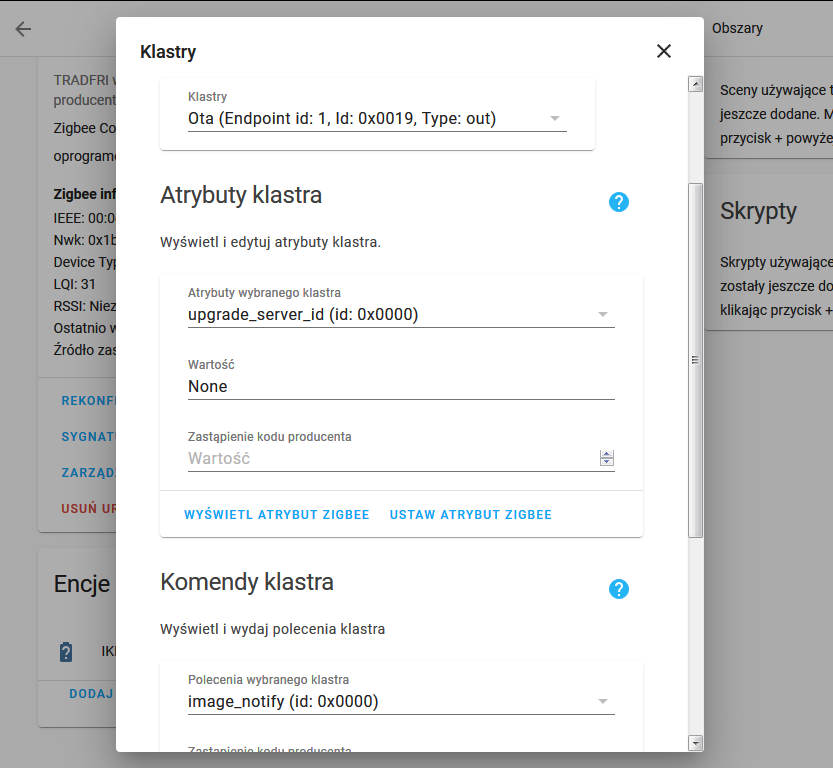
Task: Expand the image_notify command dropdown
Action: tap(401, 702)
